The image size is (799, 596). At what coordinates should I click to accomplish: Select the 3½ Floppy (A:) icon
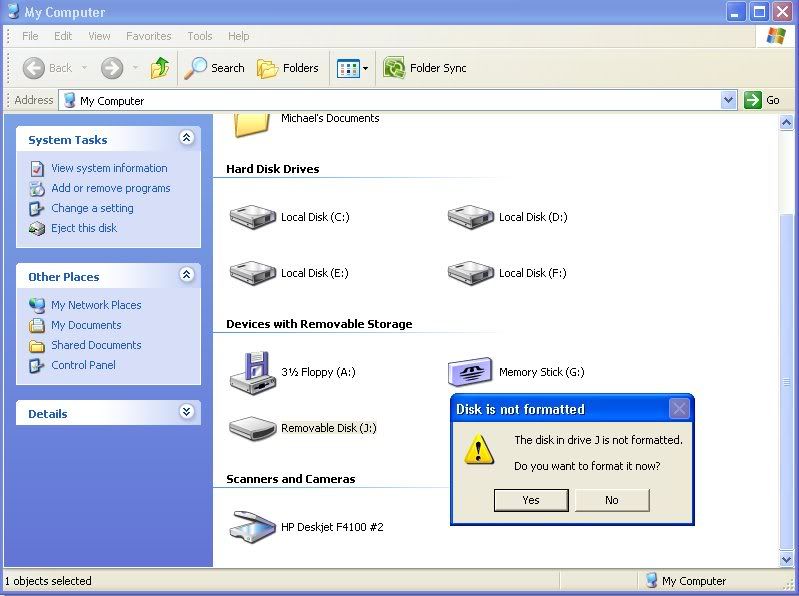click(252, 373)
